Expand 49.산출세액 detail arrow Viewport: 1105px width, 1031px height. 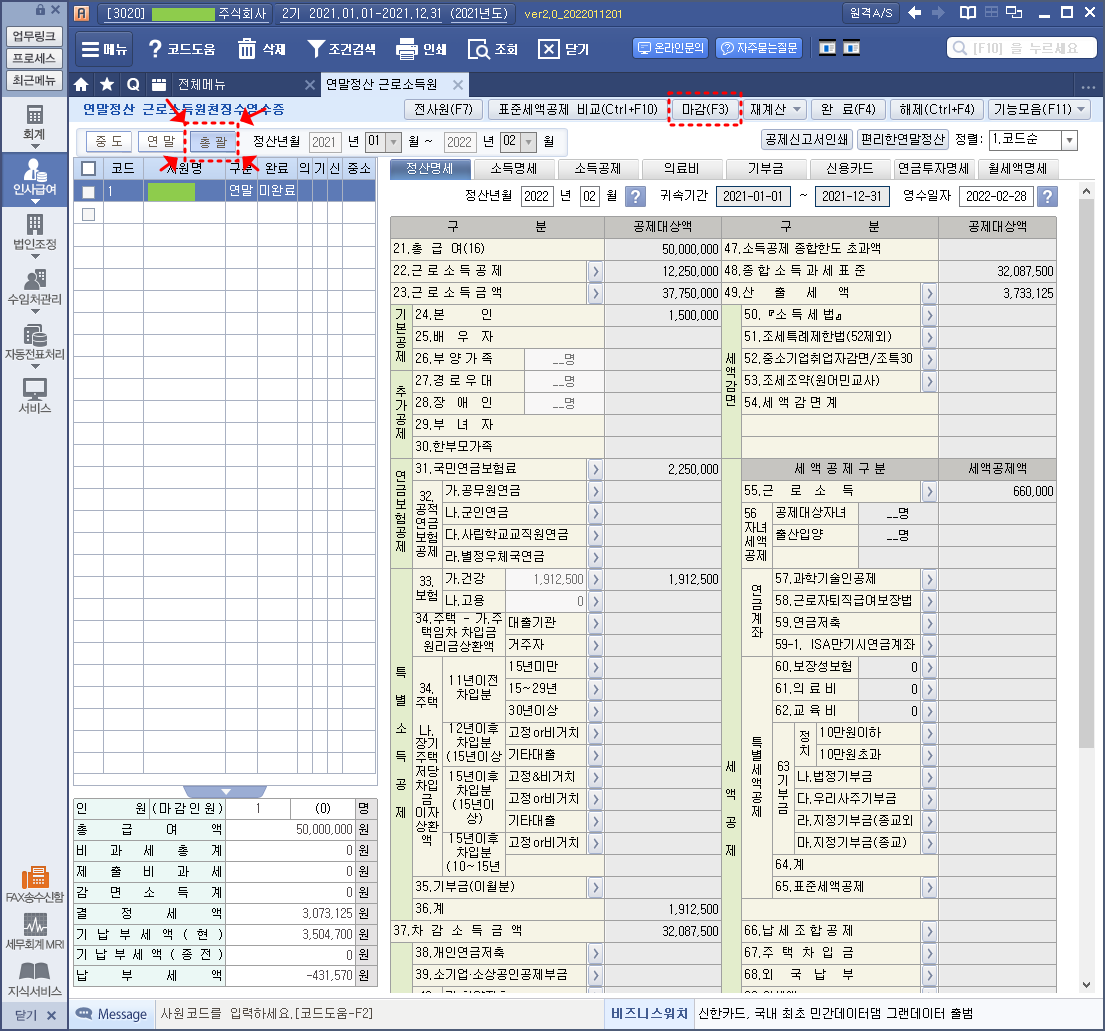click(x=930, y=293)
